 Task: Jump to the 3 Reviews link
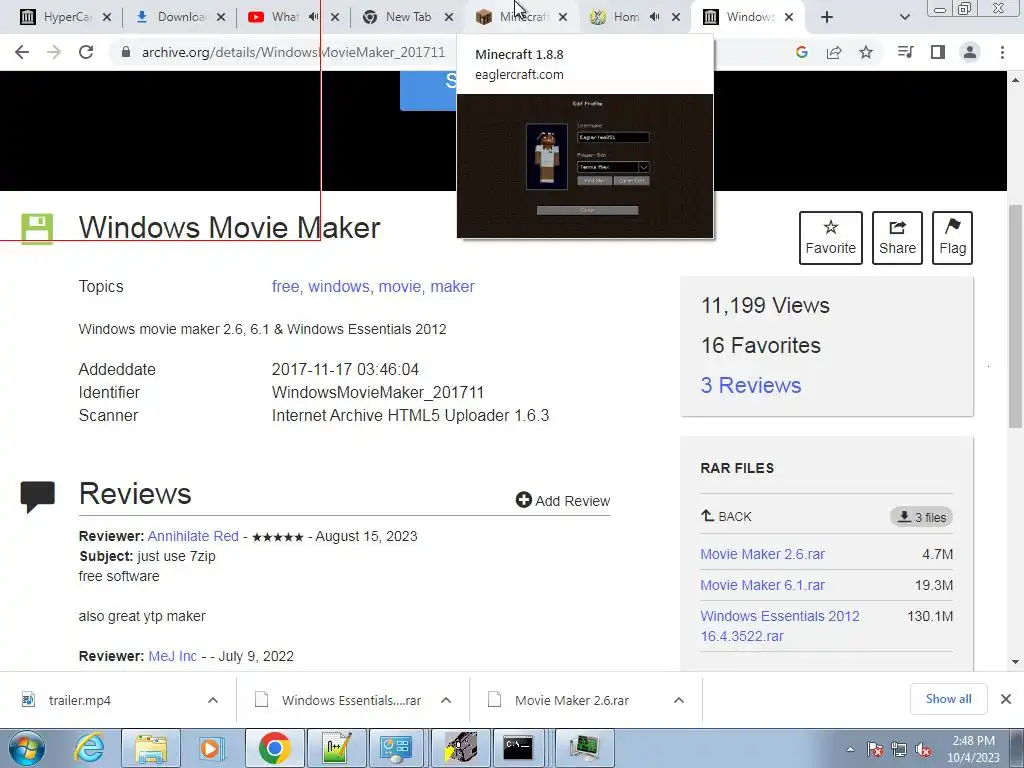coord(751,385)
